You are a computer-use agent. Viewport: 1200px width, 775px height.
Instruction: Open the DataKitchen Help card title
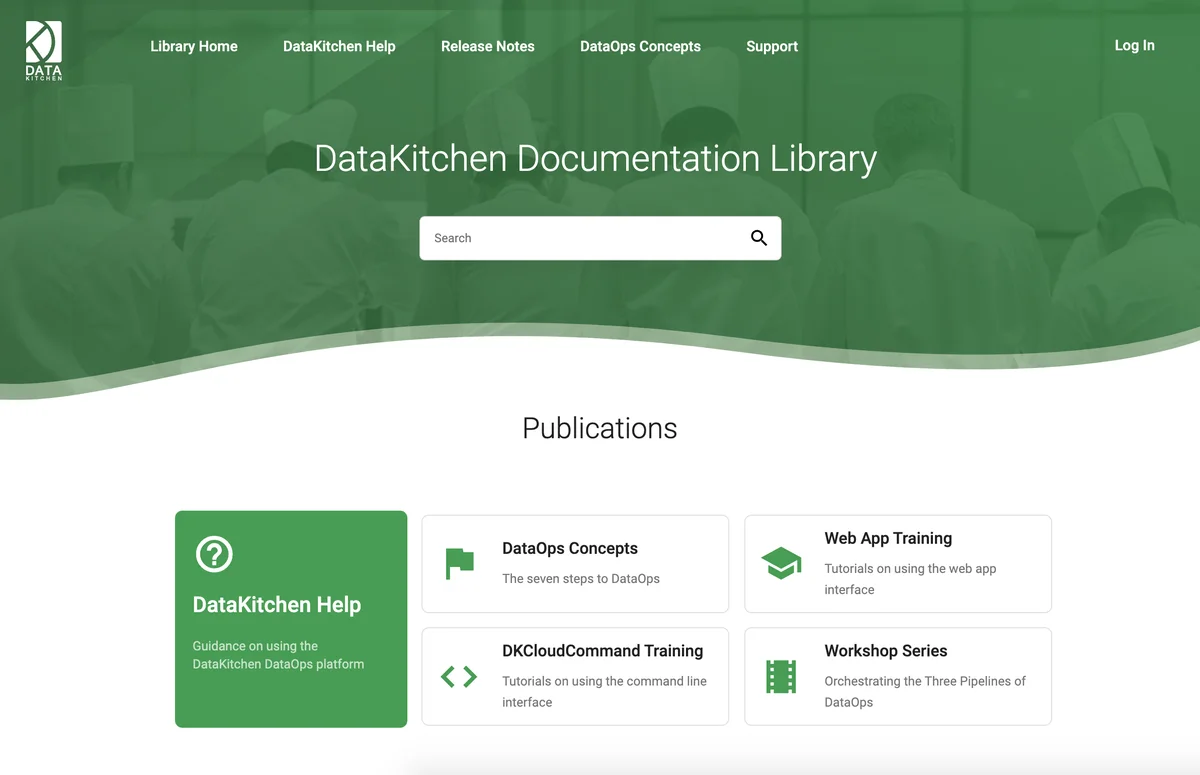(x=277, y=605)
